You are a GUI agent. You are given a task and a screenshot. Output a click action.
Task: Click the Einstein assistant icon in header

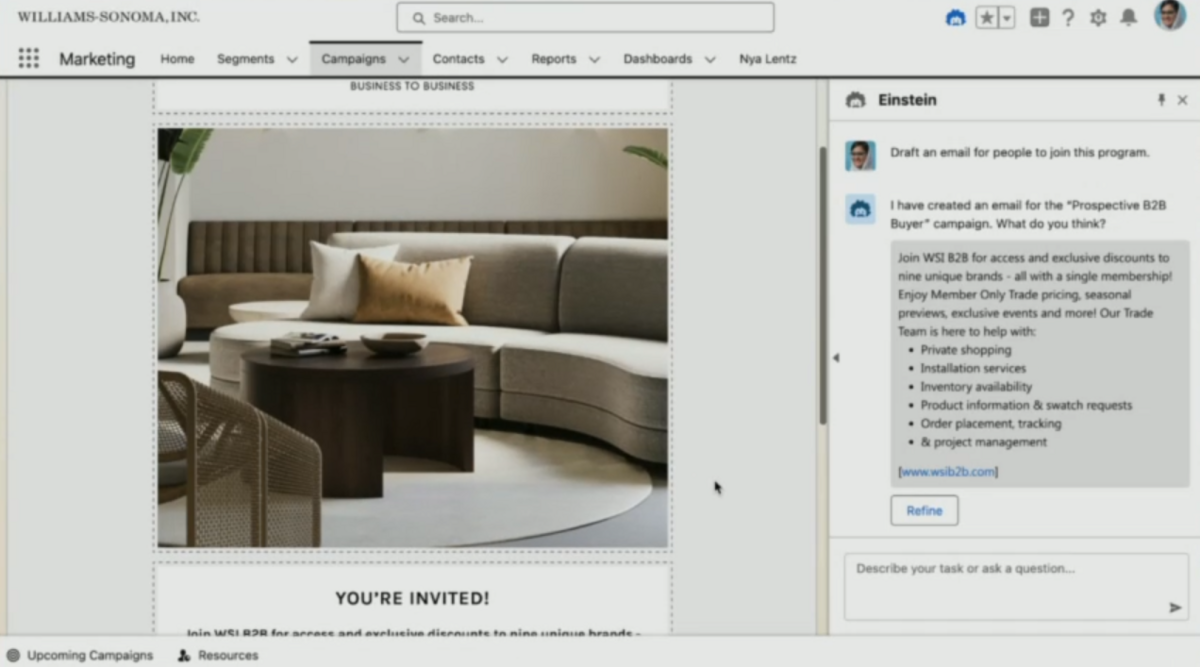coord(955,18)
